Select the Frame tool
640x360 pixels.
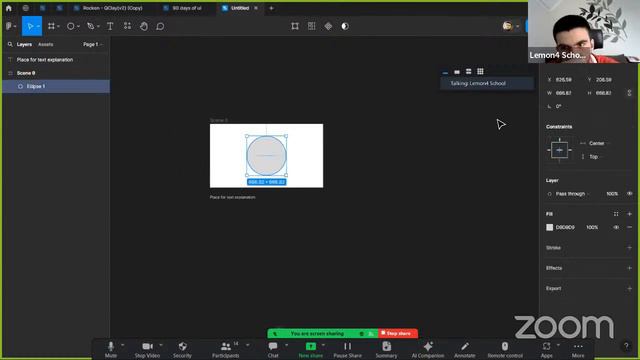point(51,26)
